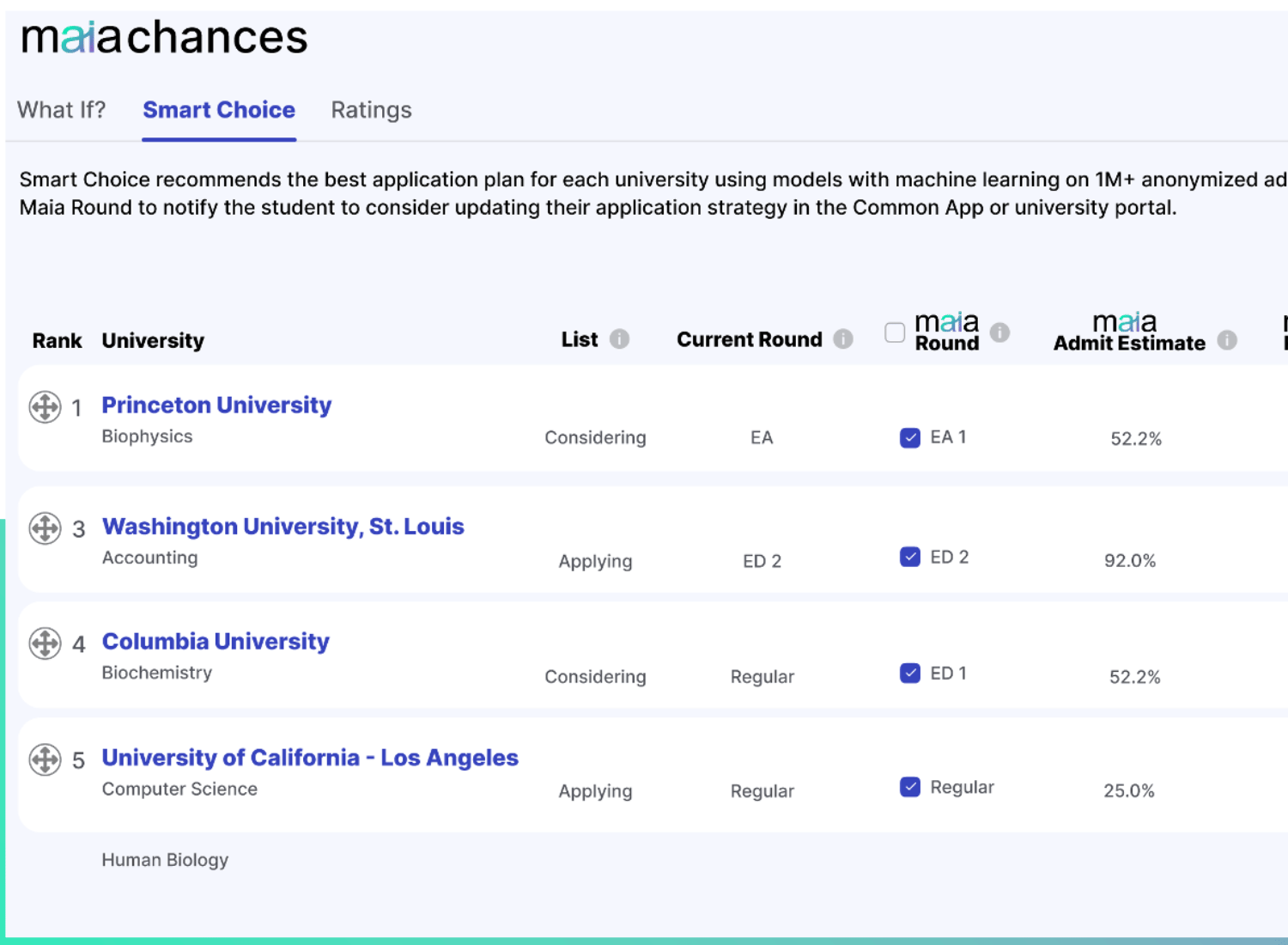Image resolution: width=1288 pixels, height=945 pixels.
Task: Click the Biophysics major under Princeton
Action: click(x=147, y=436)
